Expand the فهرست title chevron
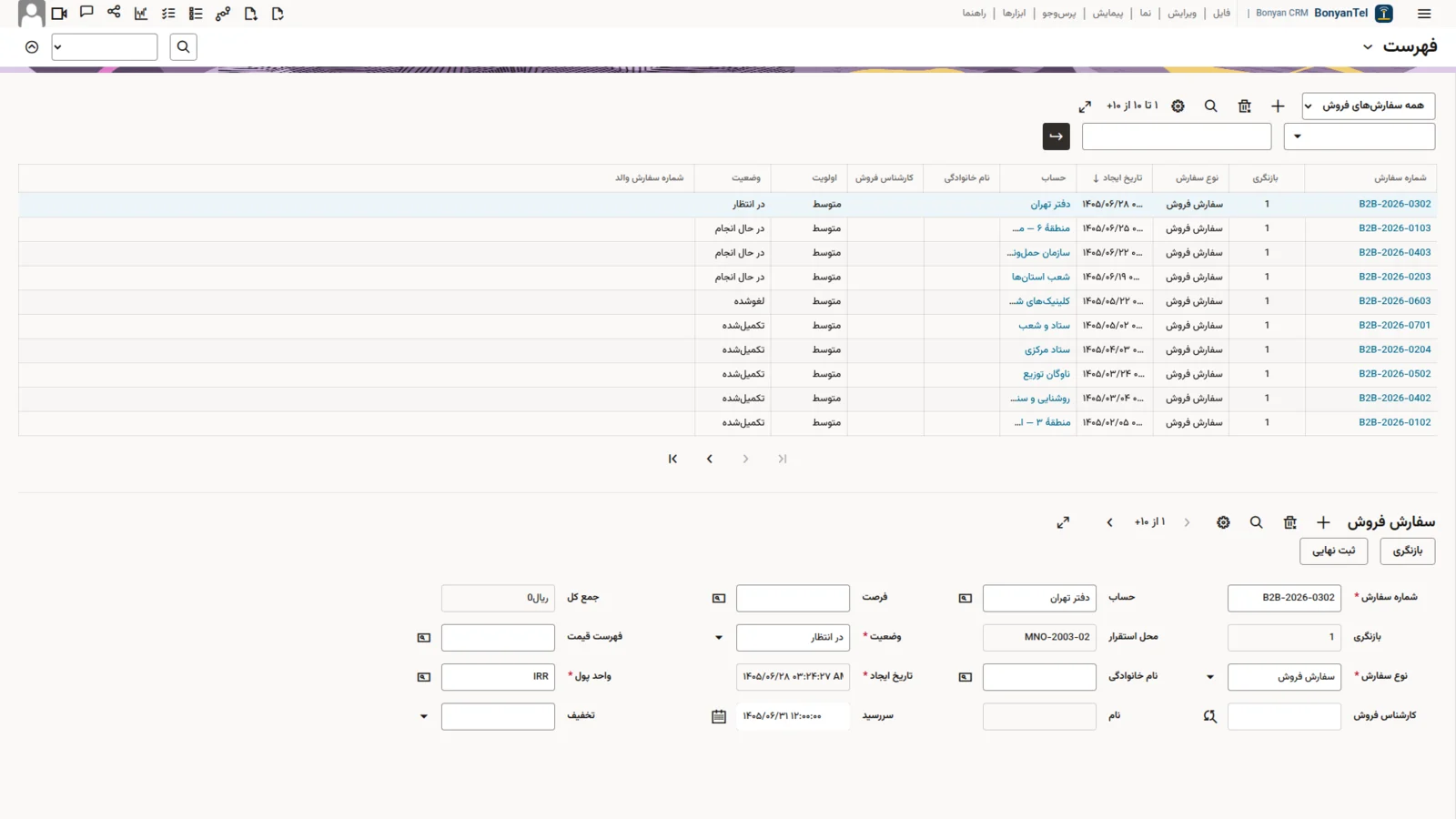This screenshot has height=819, width=1456. coord(1368,47)
